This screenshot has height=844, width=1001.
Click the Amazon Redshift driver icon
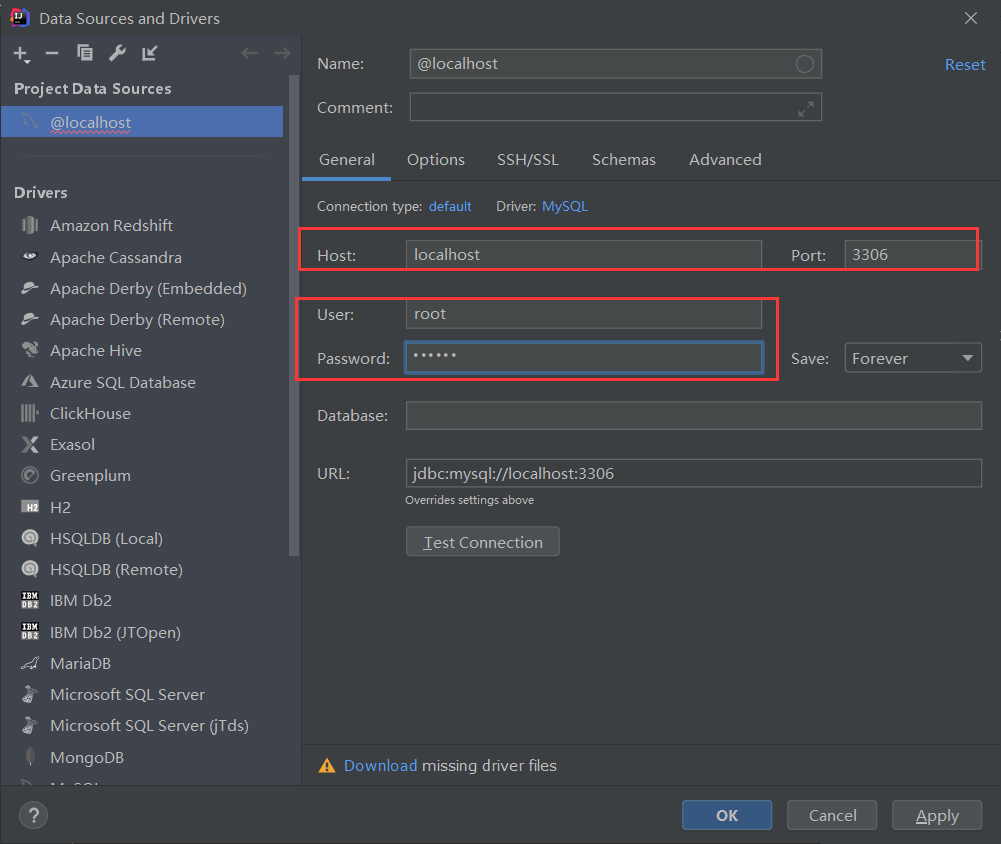click(29, 225)
